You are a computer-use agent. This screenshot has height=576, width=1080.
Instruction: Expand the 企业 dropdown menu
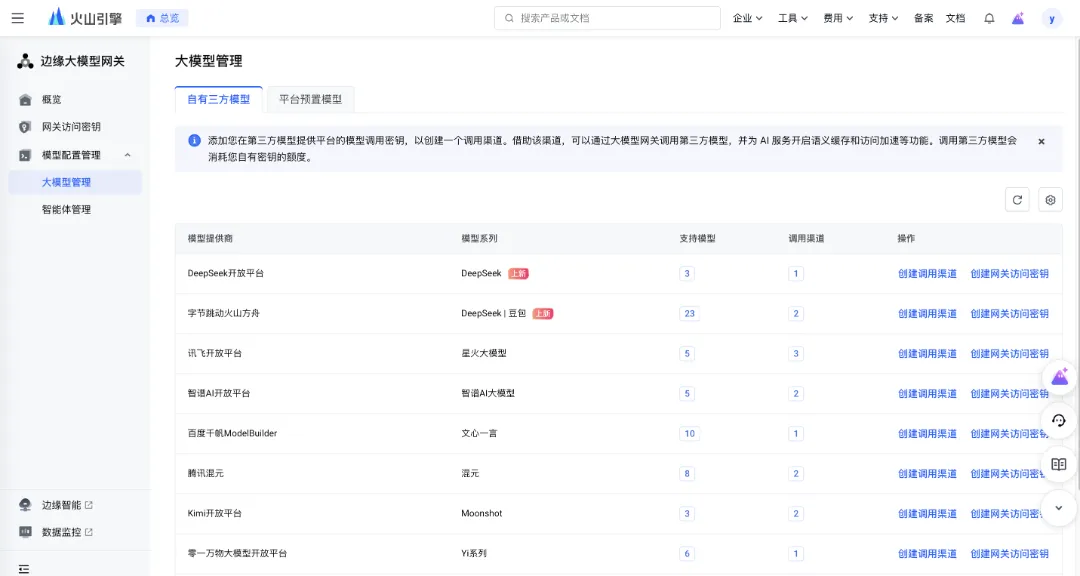[747, 18]
